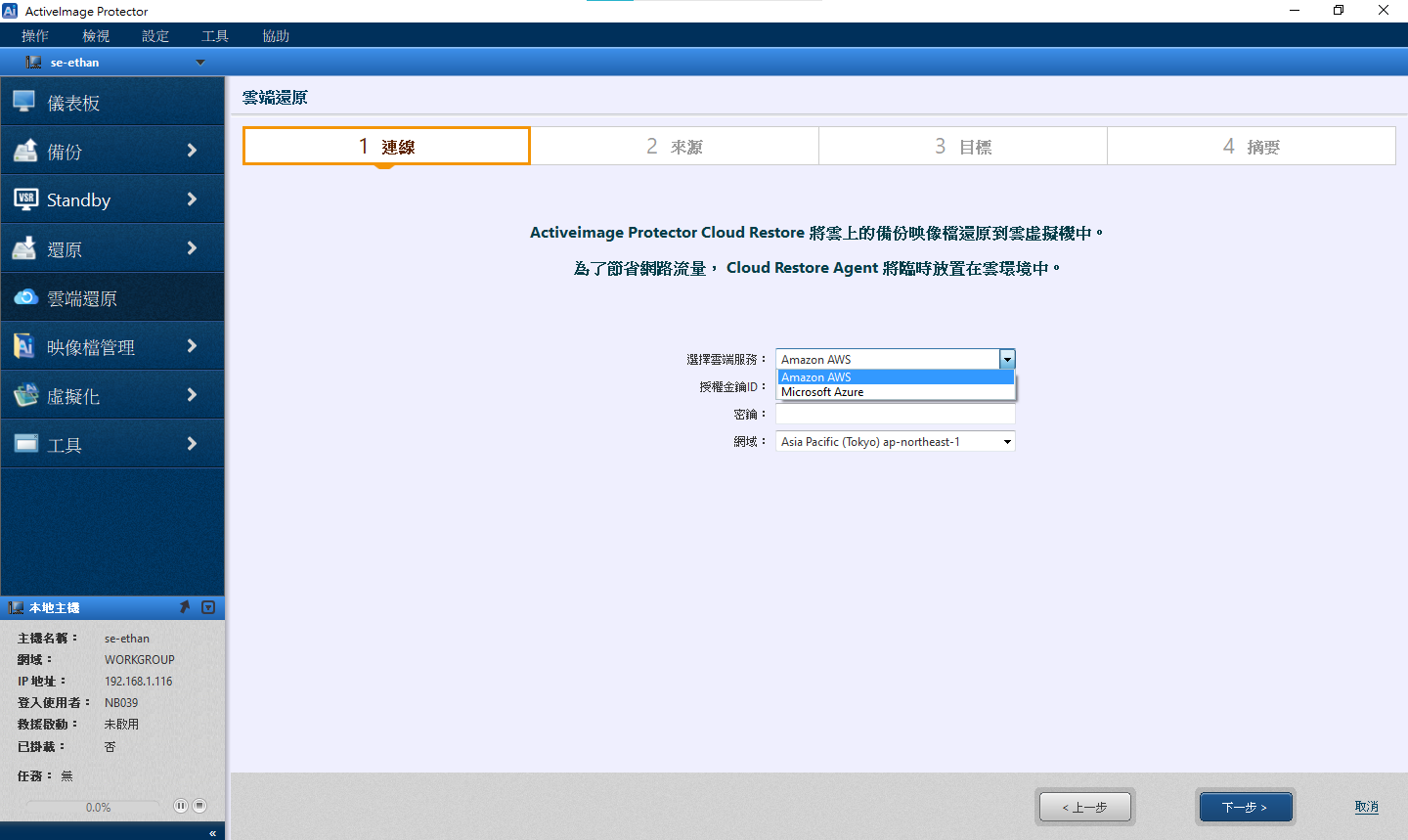
Task: Open the 網域 region dropdown
Action: 1006,442
